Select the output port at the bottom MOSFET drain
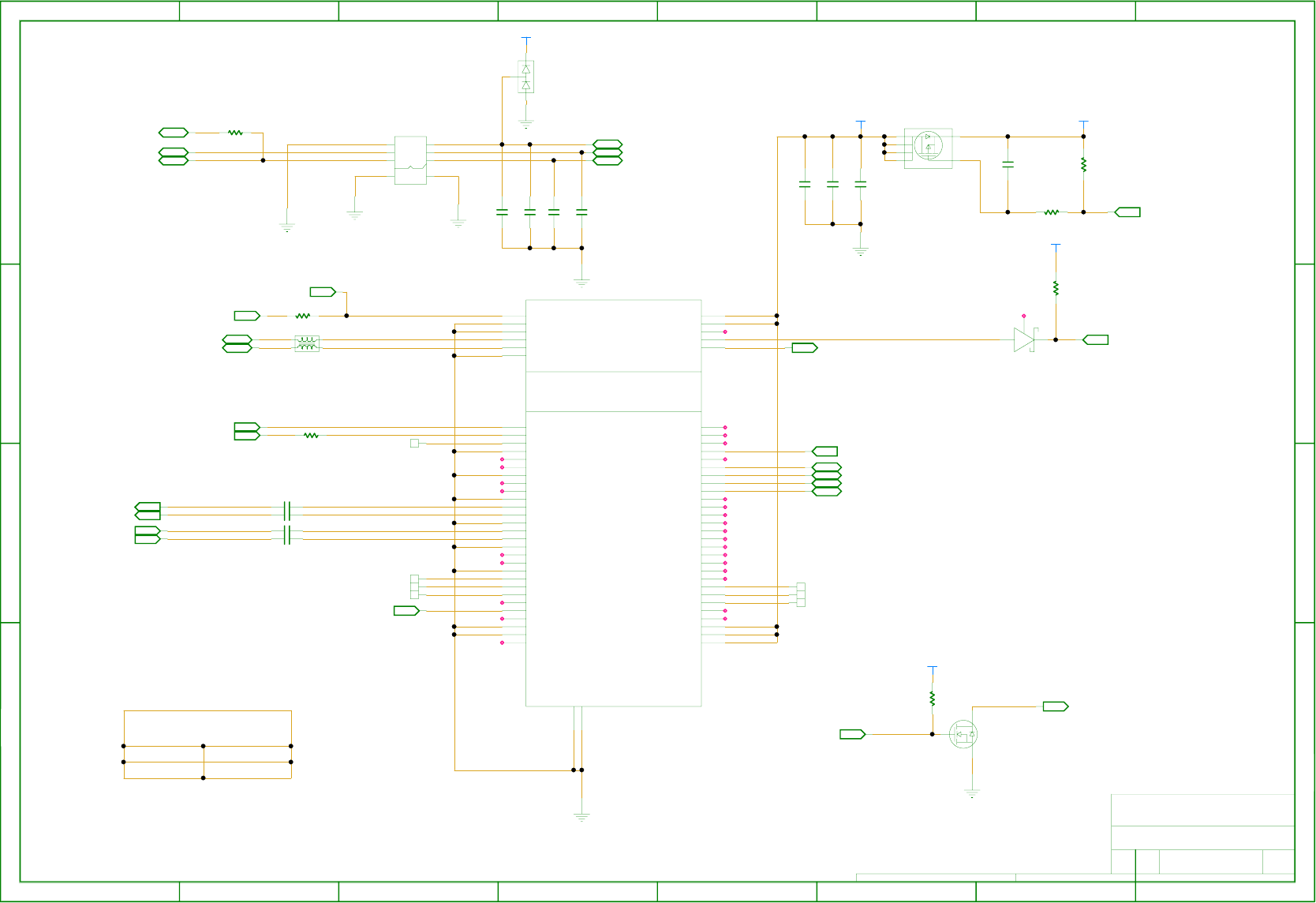Image resolution: width=1316 pixels, height=903 pixels. pos(1056,706)
